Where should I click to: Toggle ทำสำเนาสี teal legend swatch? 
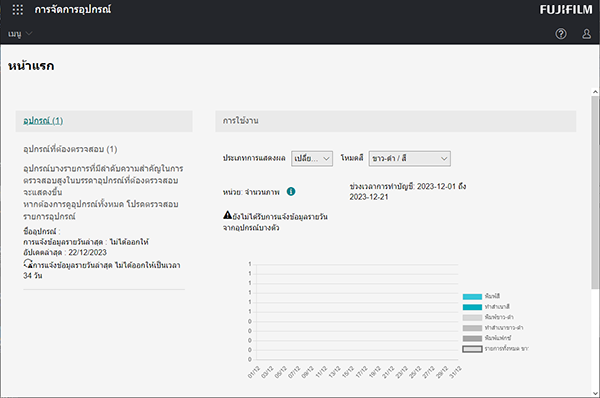click(x=472, y=307)
